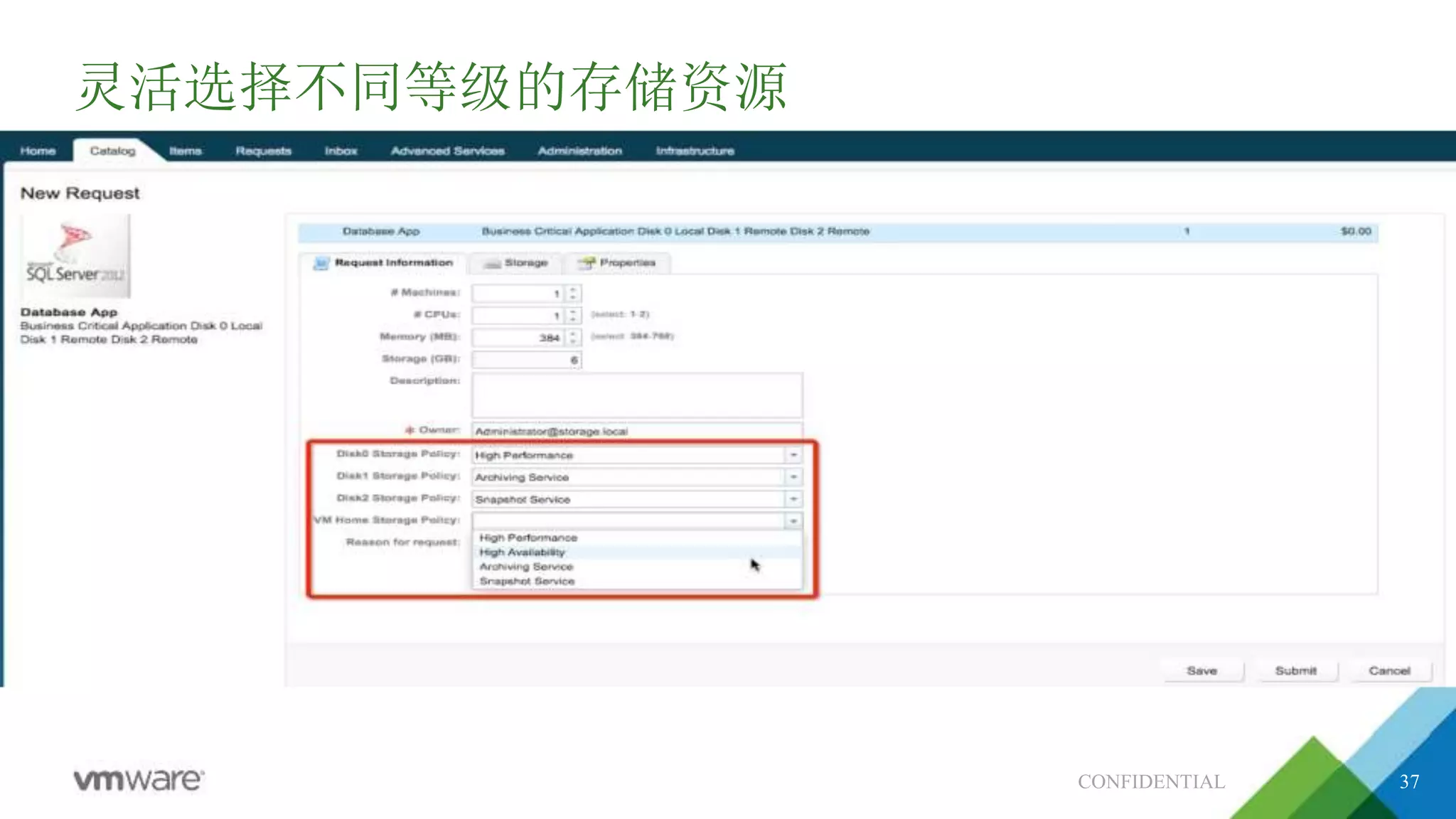Open the Advanced Services tab

point(447,151)
